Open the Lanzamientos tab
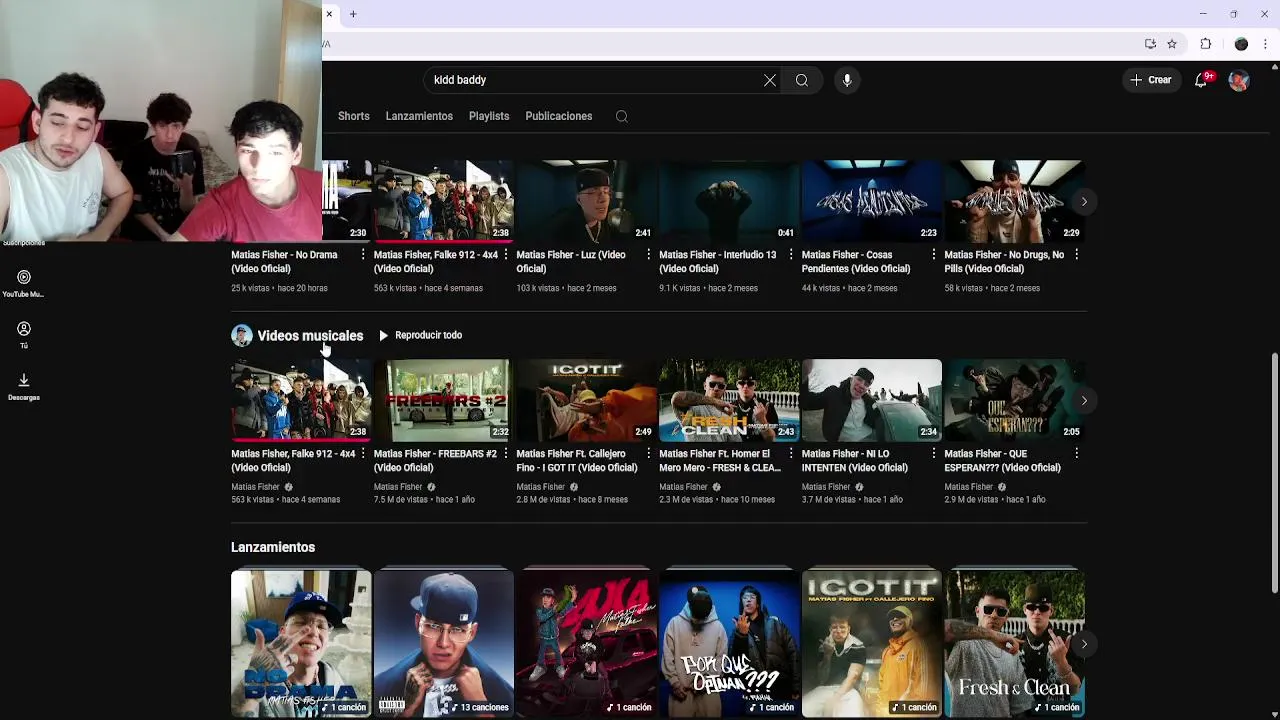The height and width of the screenshot is (720, 1280). pyautogui.click(x=419, y=116)
